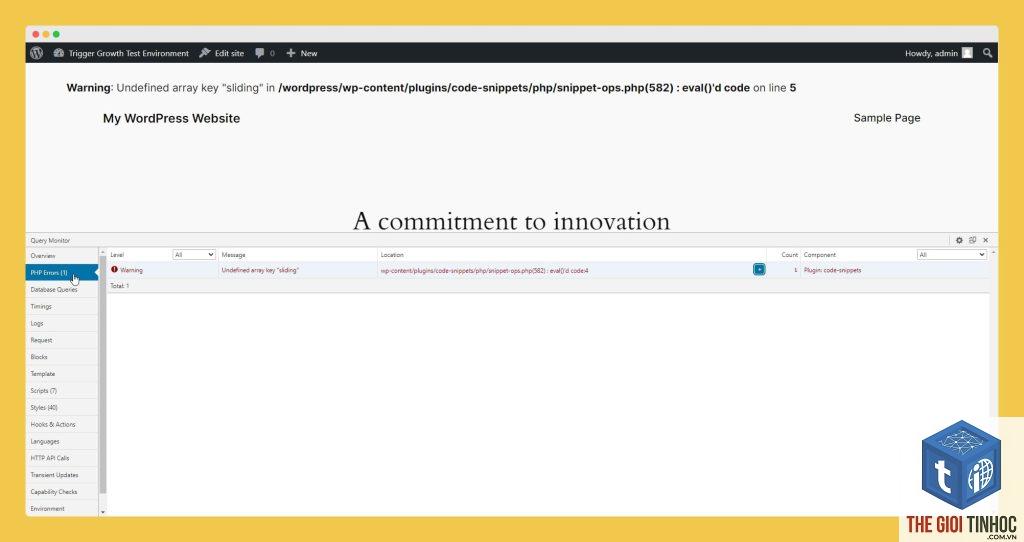Expand call stack toggle in Location cell
Screen dimensions: 1024x542
(x=759, y=270)
